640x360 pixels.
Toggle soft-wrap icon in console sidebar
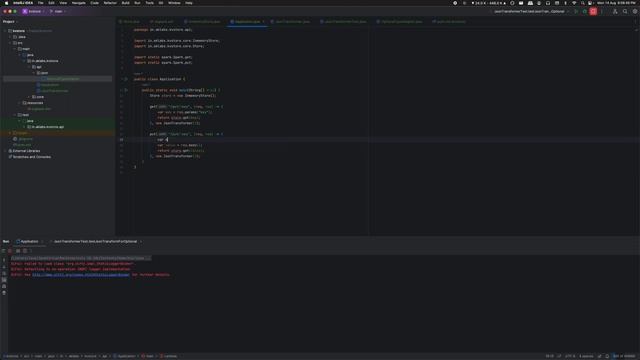(4, 273)
